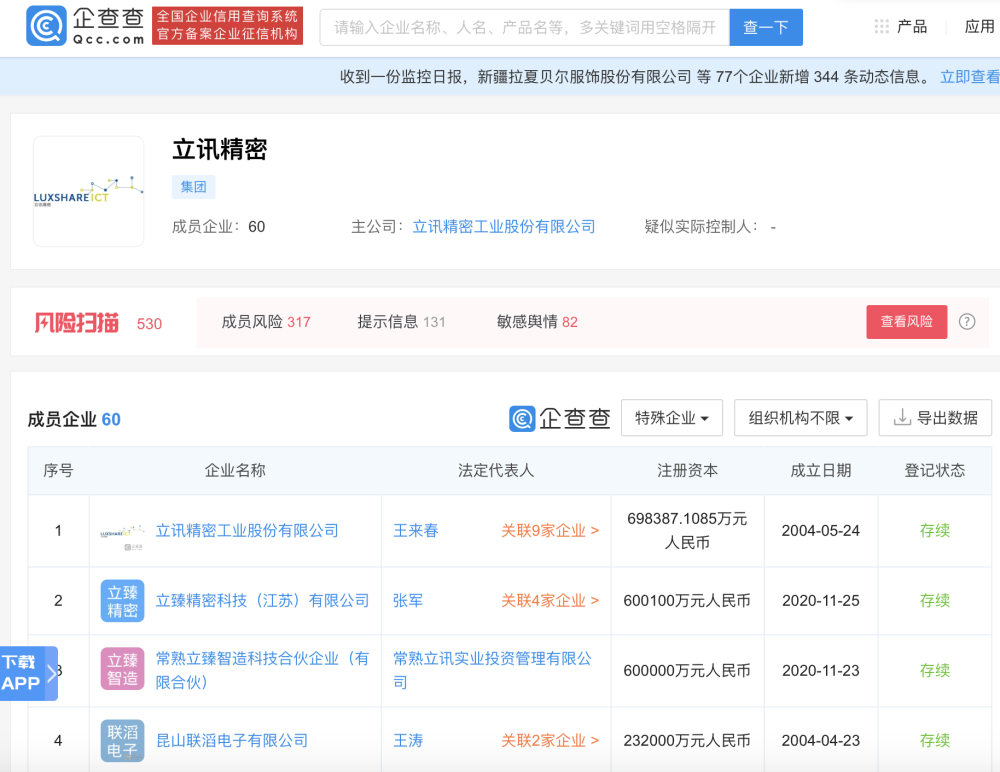Screen dimensions: 1000x772
Task: Focus the company name search field
Action: coord(524,27)
